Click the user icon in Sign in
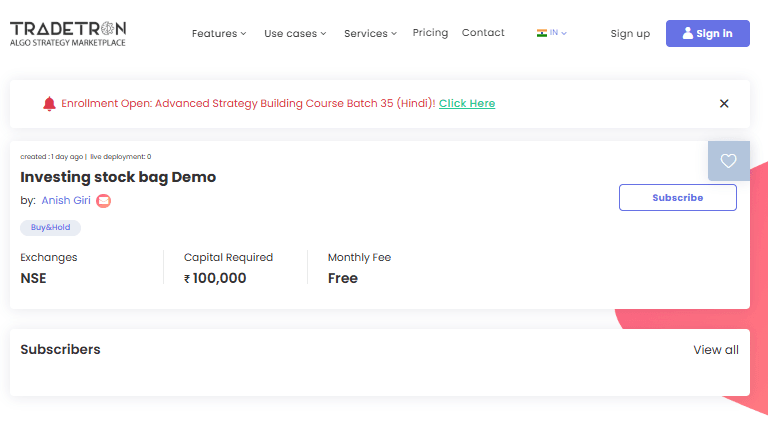This screenshot has height=428, width=768. [687, 33]
